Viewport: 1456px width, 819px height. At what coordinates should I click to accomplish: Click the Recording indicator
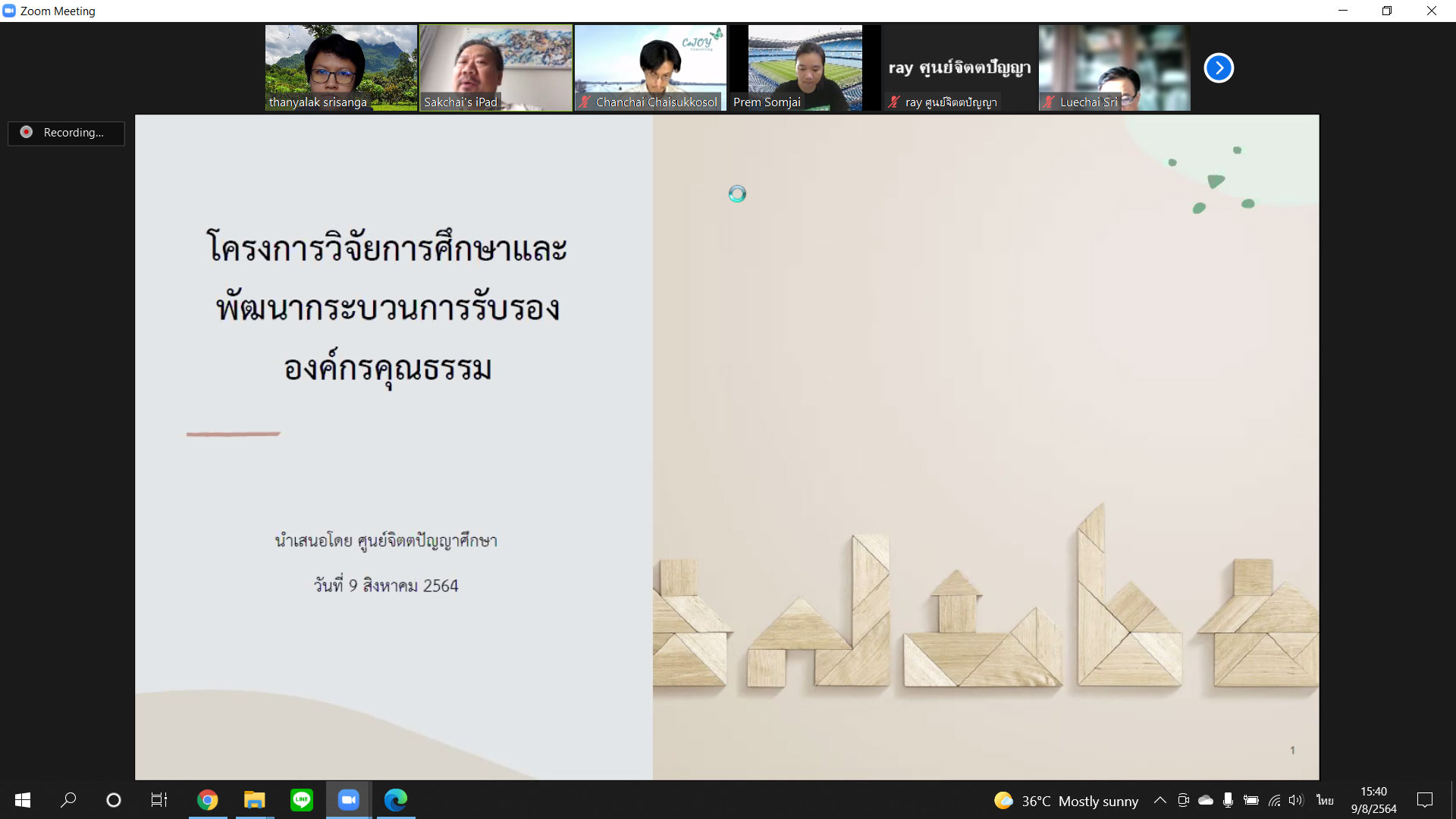66,133
